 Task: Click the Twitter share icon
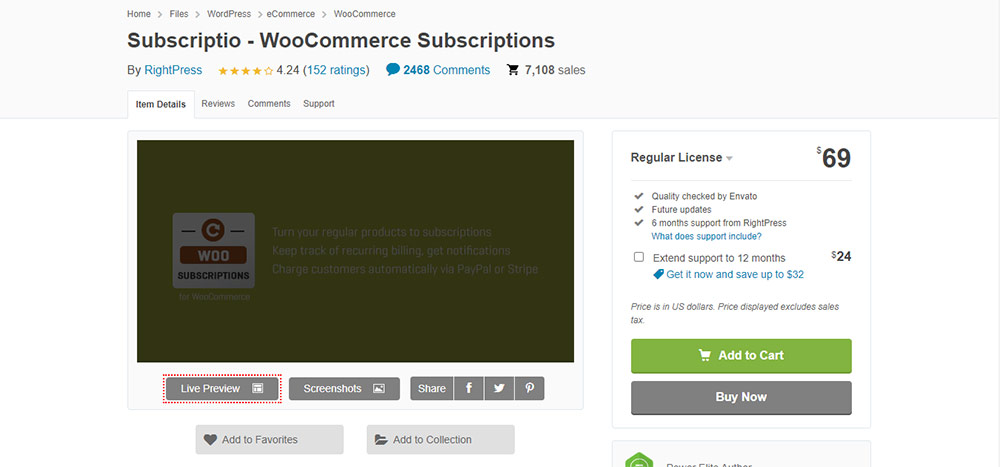point(498,388)
